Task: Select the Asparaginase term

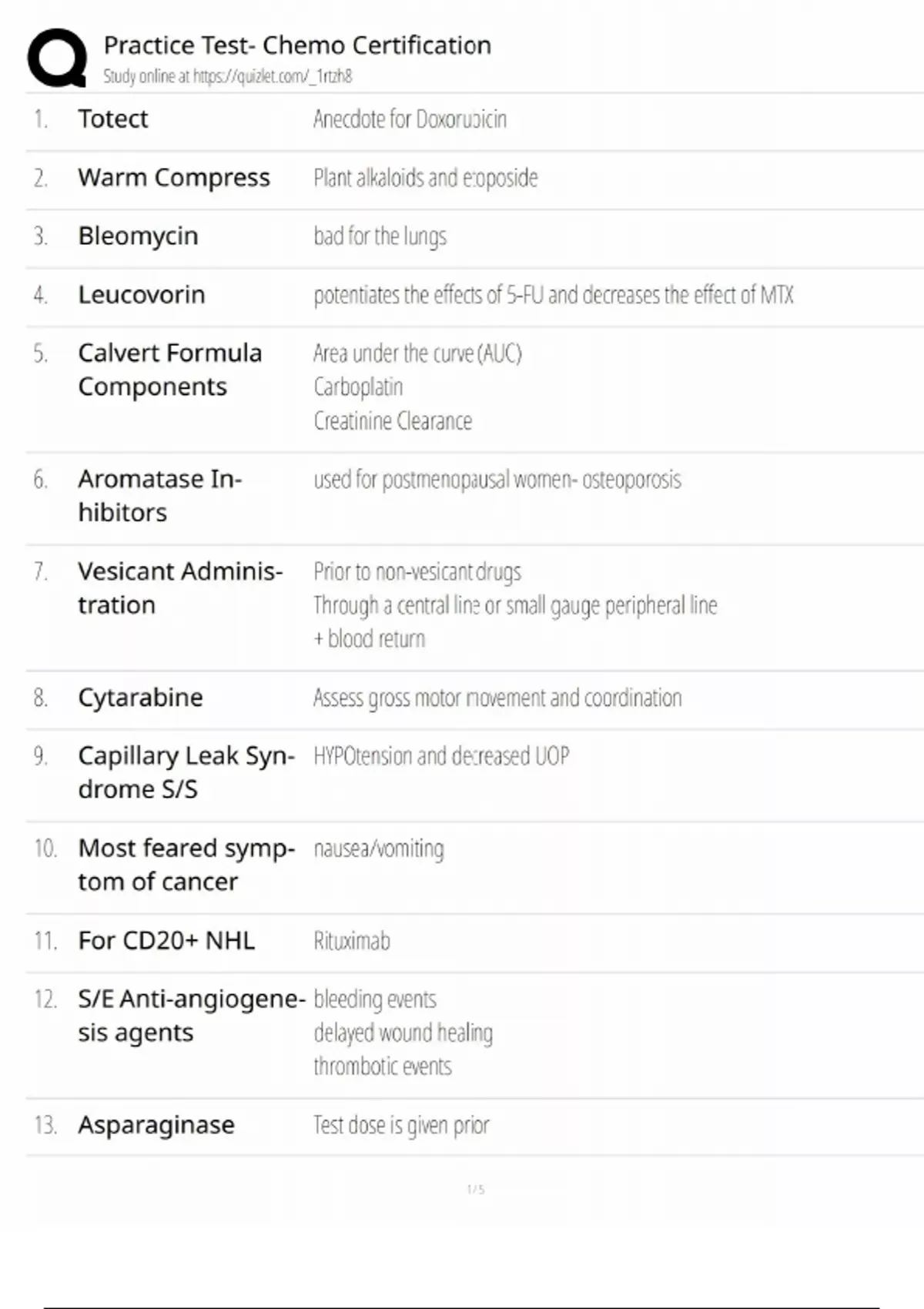Action: point(156,1125)
